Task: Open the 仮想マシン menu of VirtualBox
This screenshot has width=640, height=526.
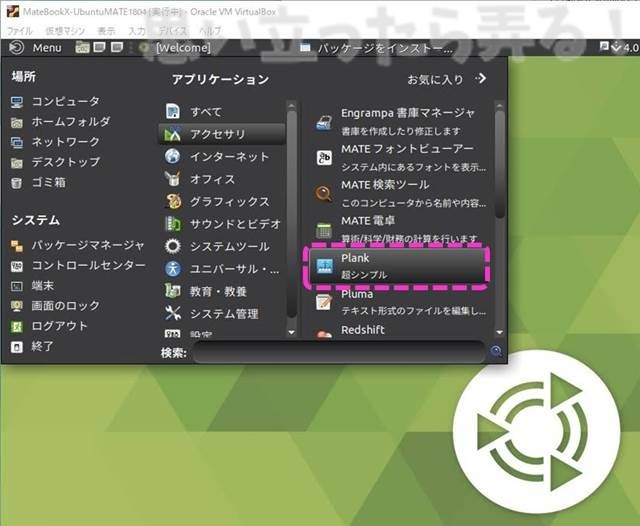Action: [65, 31]
